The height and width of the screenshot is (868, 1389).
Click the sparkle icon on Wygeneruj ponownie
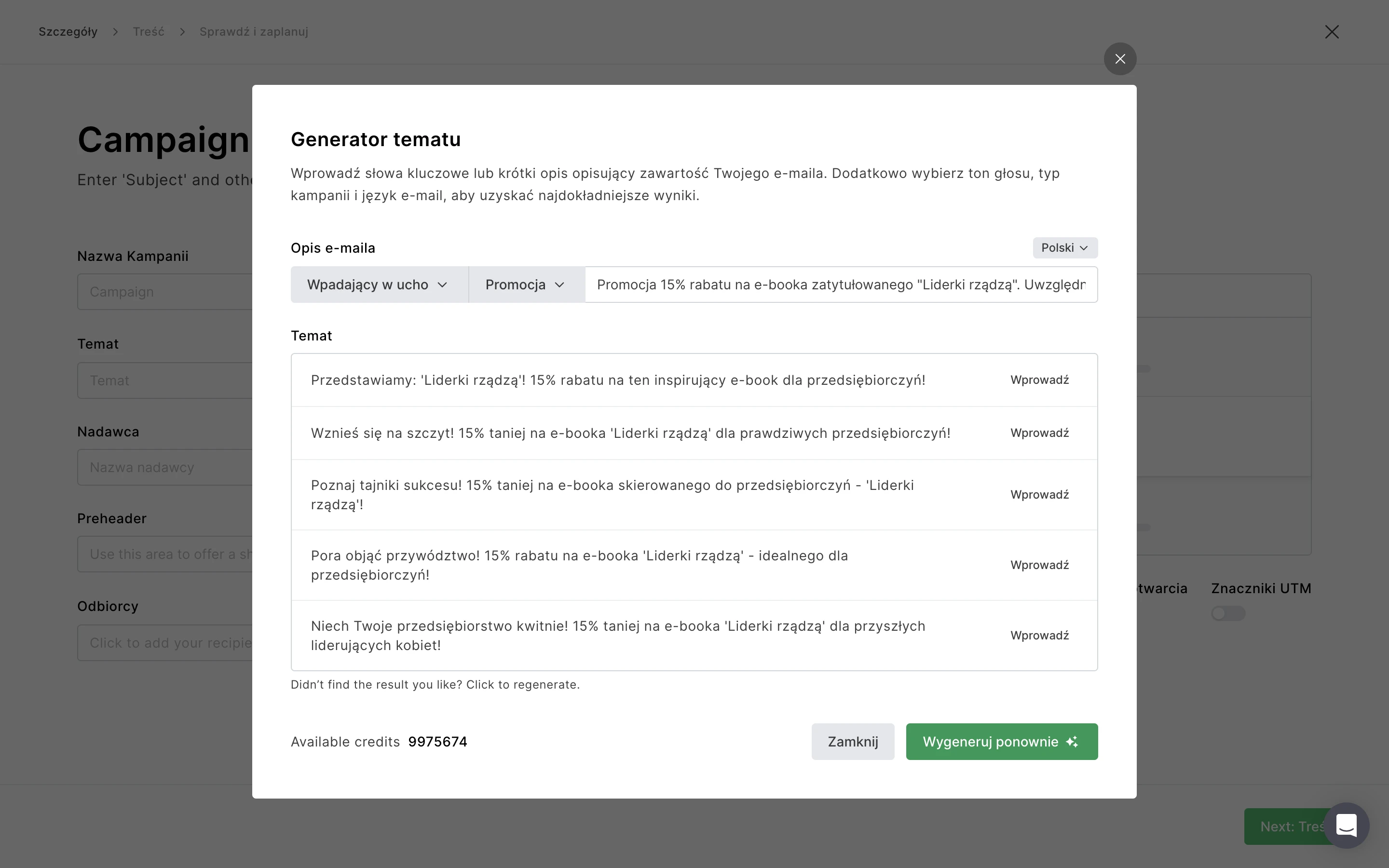(1072, 742)
